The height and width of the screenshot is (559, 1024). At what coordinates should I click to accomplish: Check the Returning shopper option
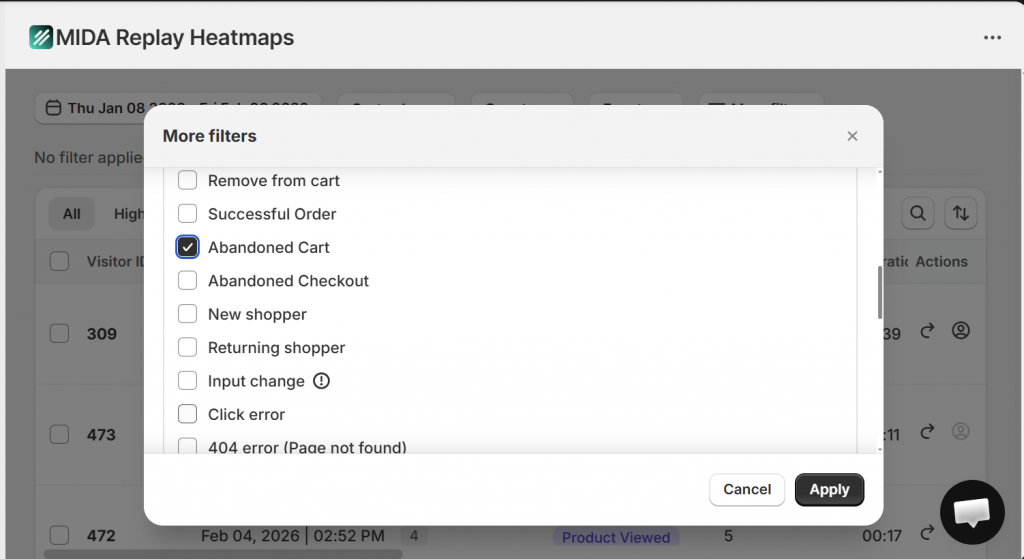[187, 348]
